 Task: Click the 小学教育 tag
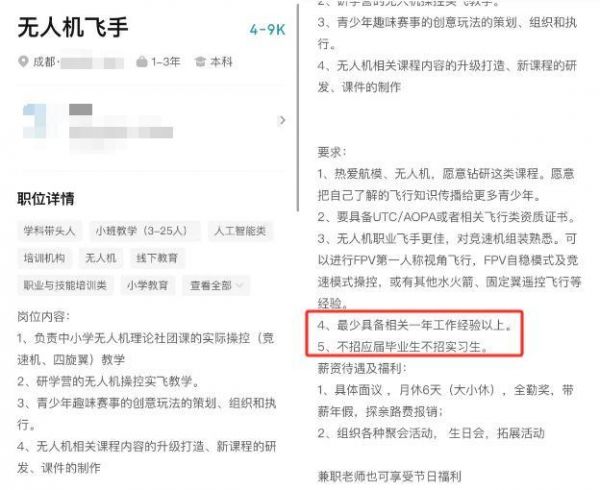point(148,285)
